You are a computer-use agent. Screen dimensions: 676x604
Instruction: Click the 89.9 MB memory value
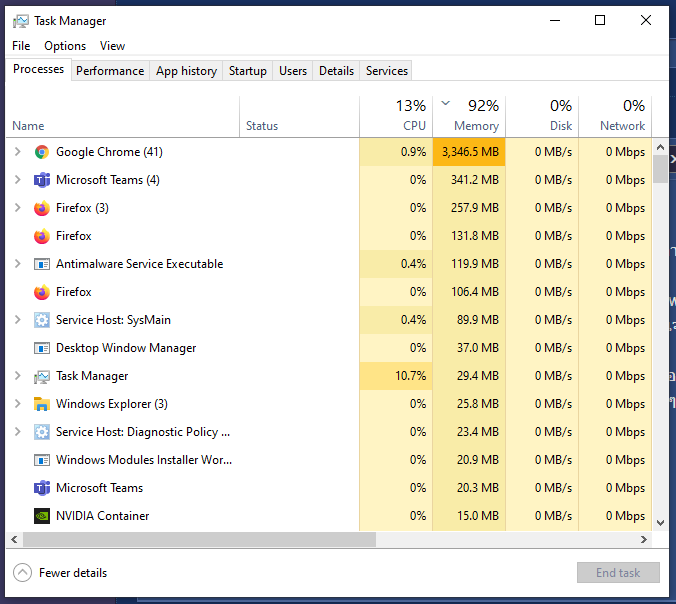click(478, 320)
